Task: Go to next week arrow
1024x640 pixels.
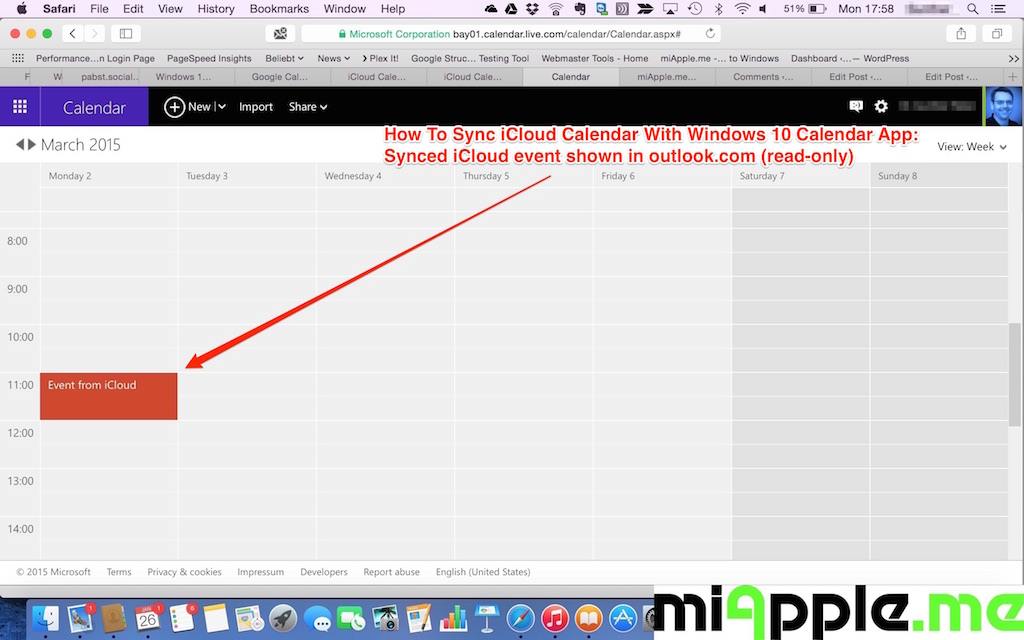Action: click(x=32, y=145)
